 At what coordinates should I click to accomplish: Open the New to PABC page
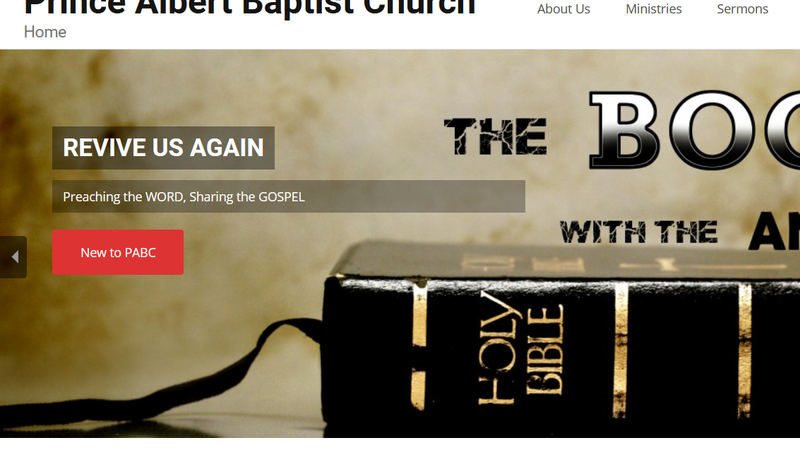tap(118, 253)
